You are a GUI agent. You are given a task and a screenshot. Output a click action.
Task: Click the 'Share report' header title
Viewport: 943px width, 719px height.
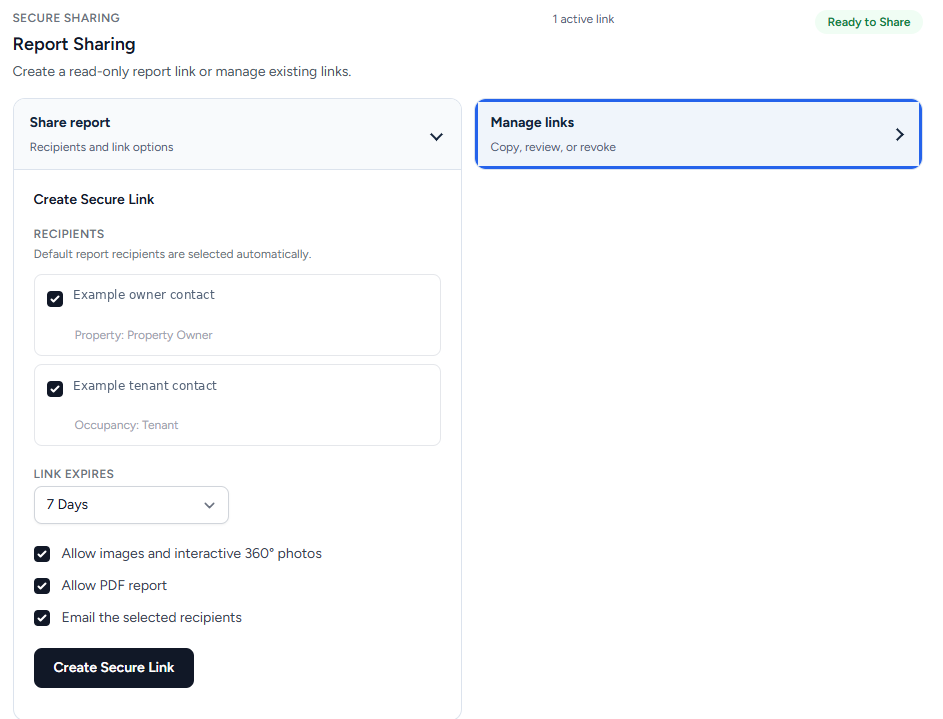coord(70,123)
